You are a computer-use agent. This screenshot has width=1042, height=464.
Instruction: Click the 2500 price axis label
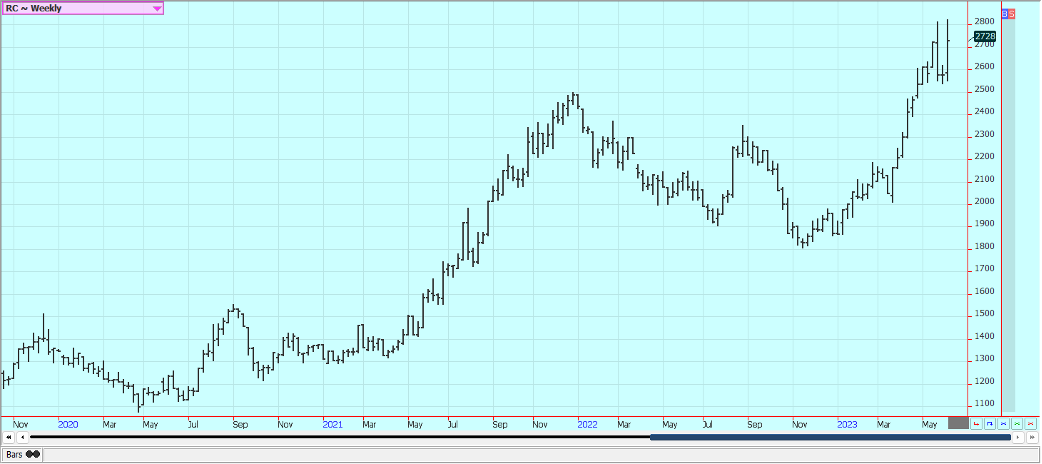[985, 89]
